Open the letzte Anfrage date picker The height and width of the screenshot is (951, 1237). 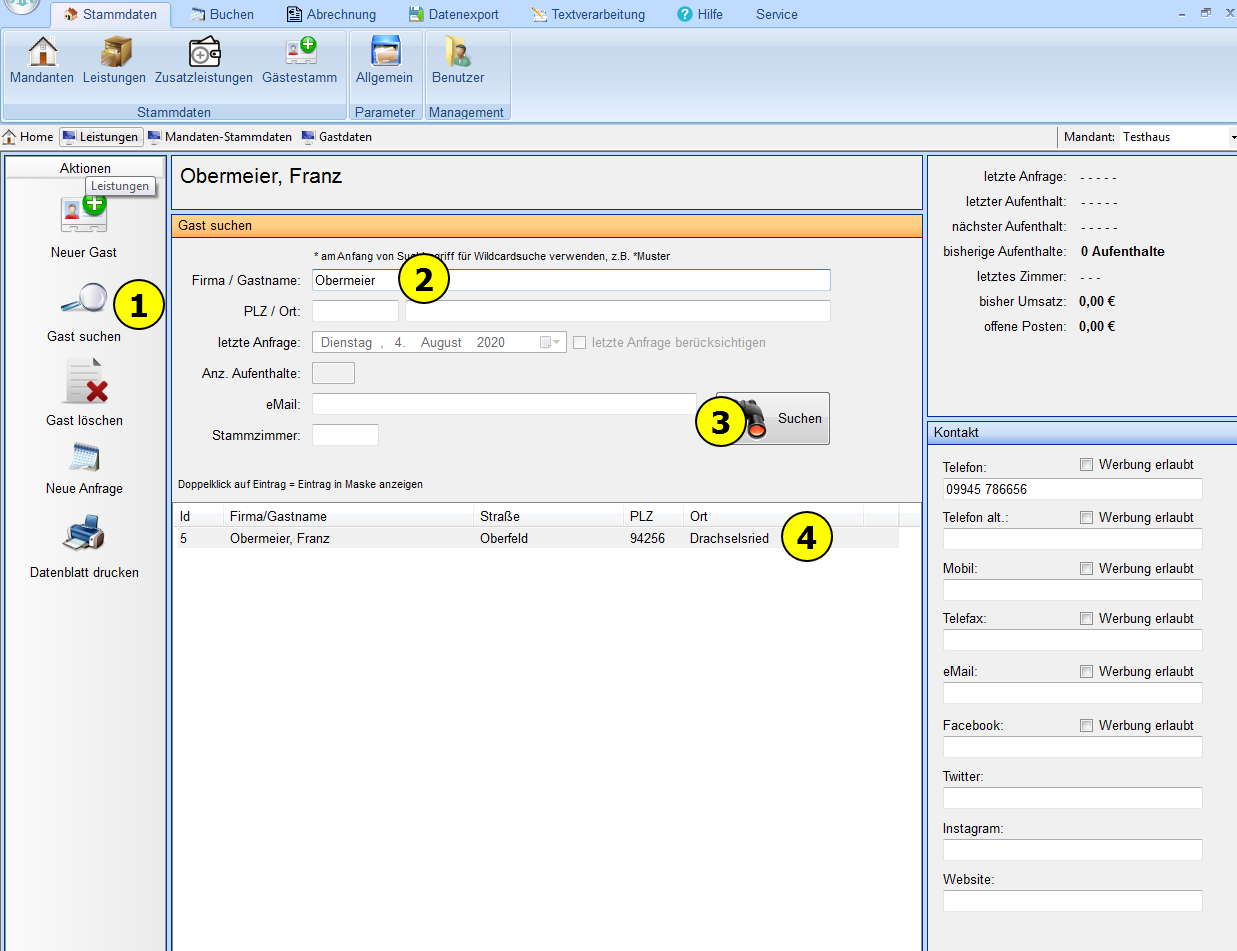tap(551, 342)
